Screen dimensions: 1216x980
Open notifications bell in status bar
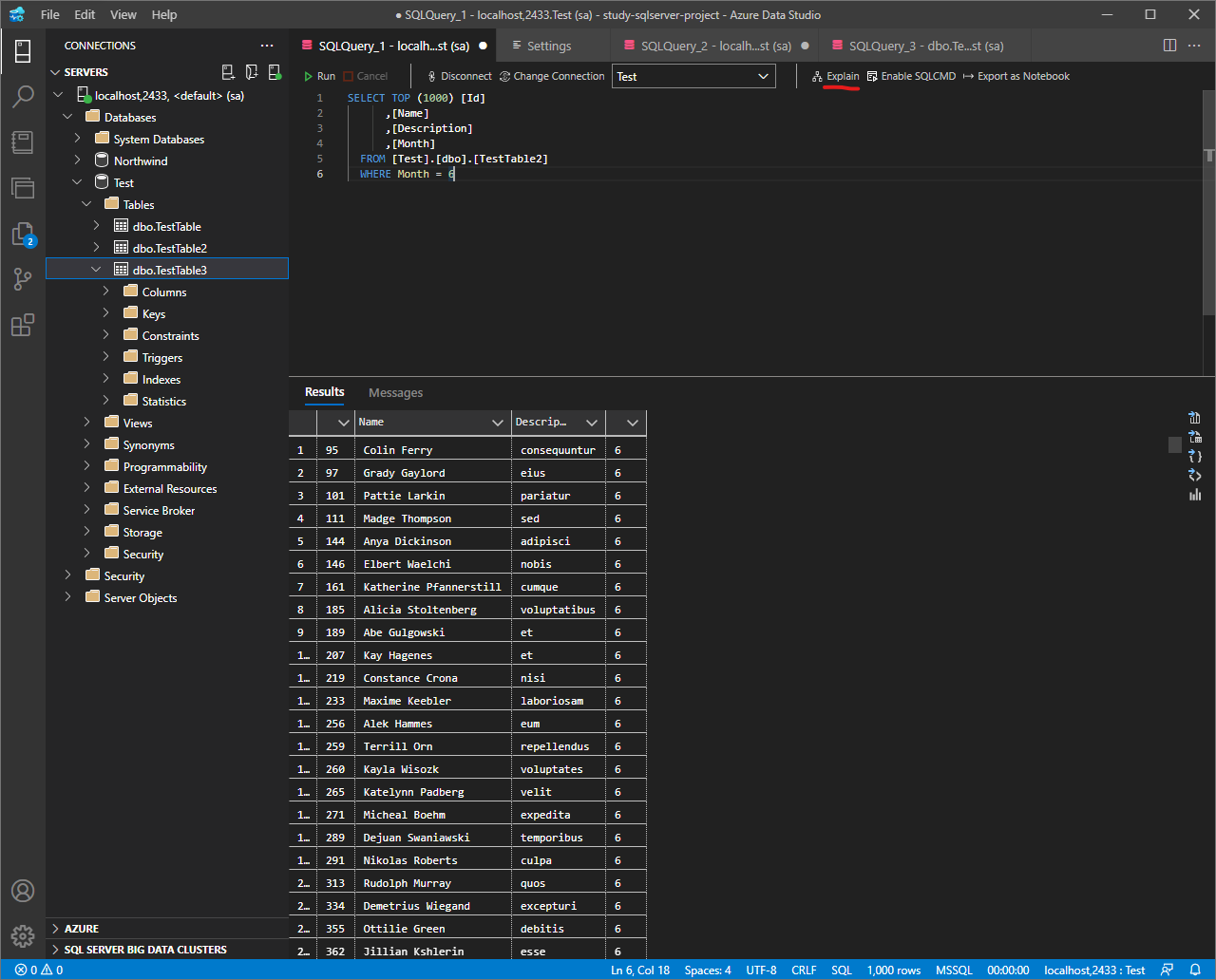[x=1195, y=971]
